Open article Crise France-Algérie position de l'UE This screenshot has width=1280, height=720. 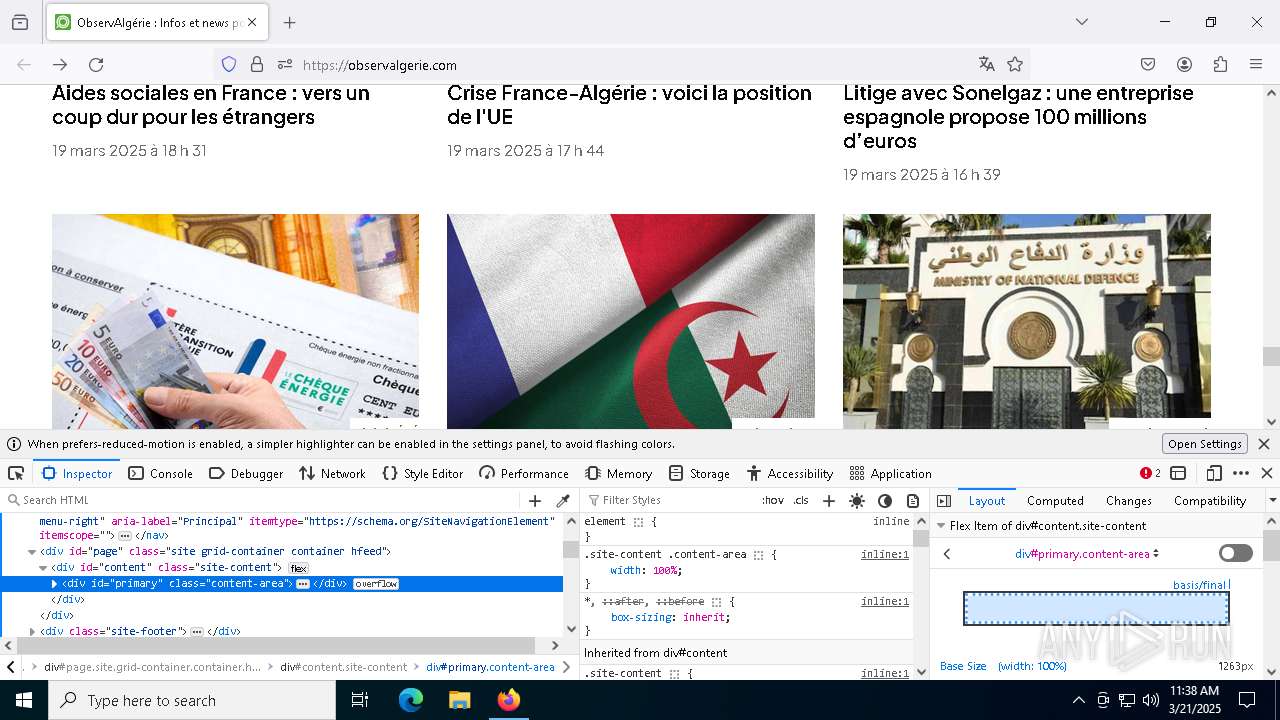pos(629,105)
